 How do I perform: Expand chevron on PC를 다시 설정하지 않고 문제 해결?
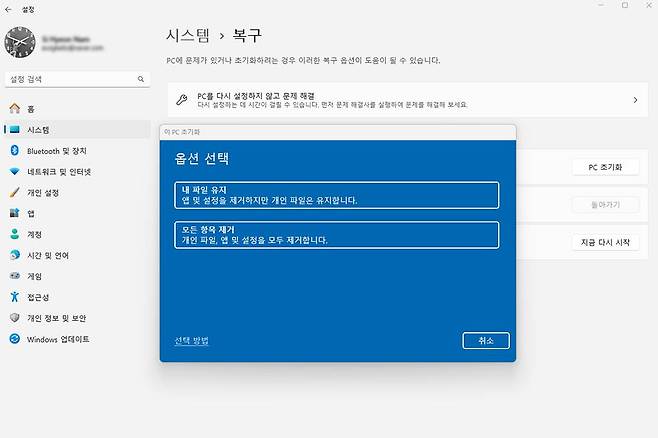click(635, 100)
